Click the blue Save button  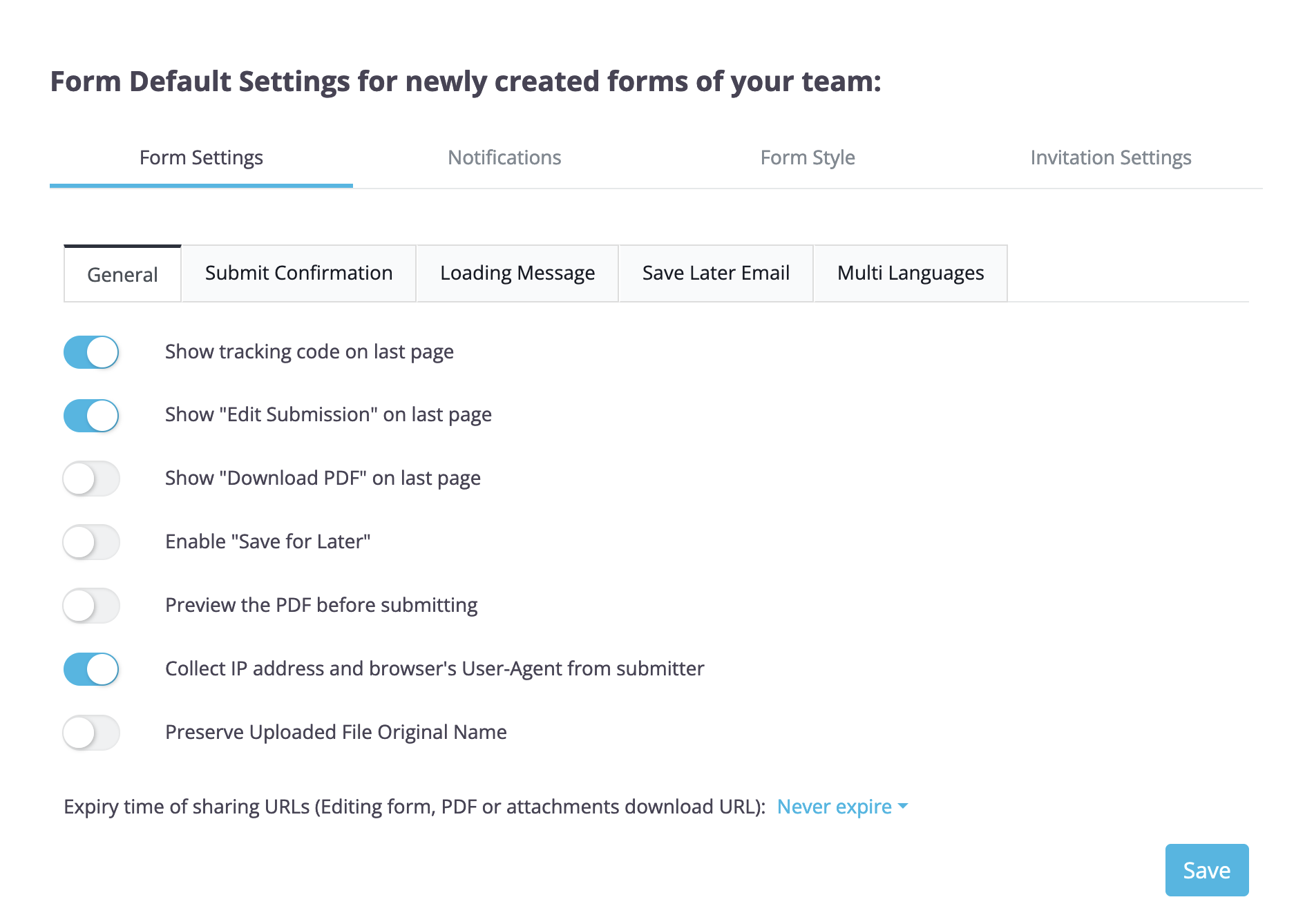[1206, 870]
